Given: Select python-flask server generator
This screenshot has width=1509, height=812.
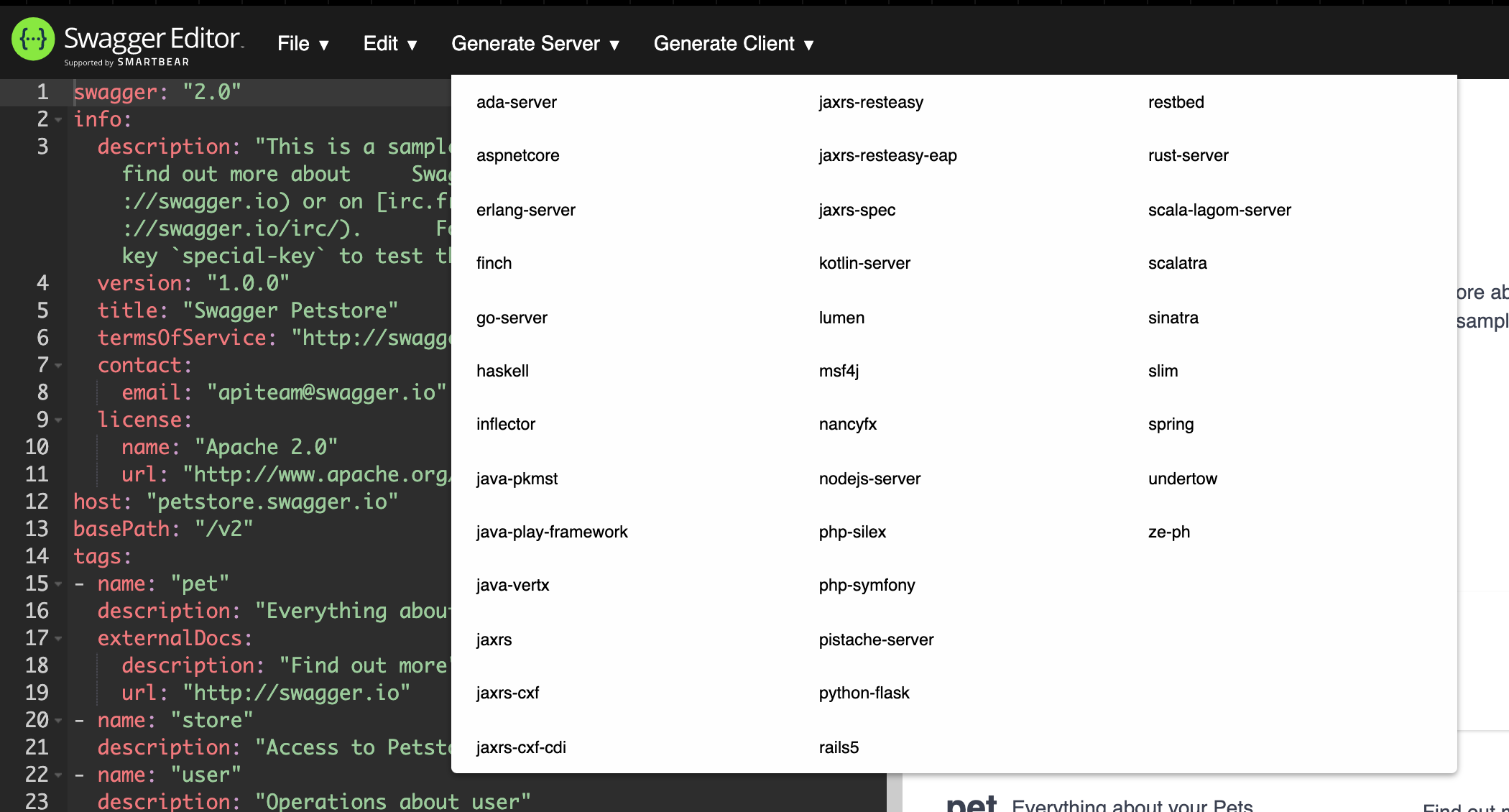Looking at the screenshot, I should (x=864, y=693).
